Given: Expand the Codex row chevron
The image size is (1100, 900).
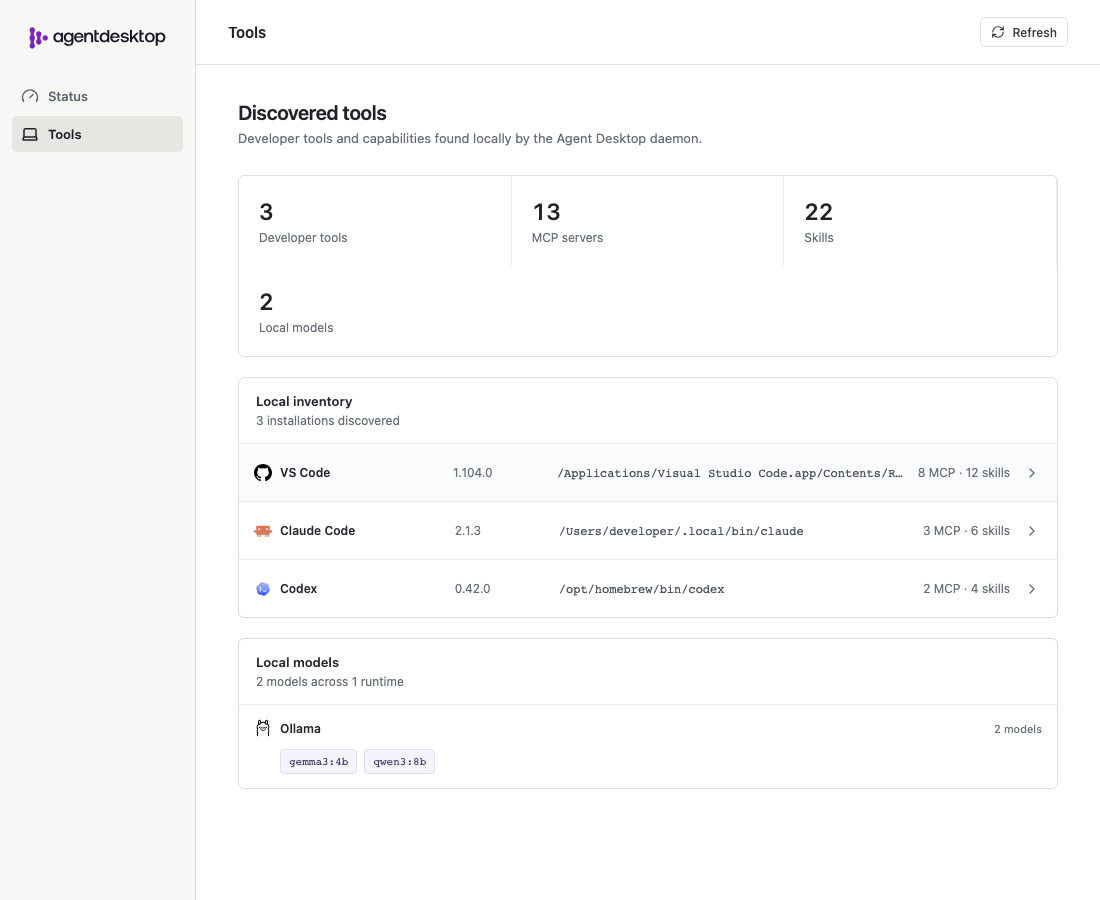Looking at the screenshot, I should pos(1032,589).
